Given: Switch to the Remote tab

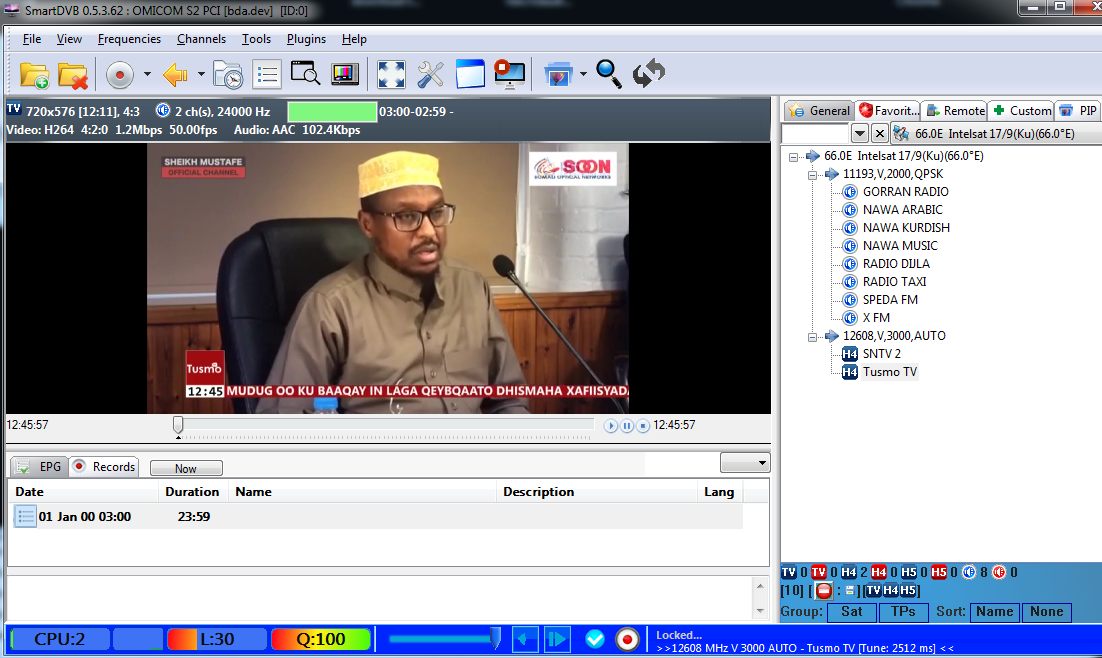Looking at the screenshot, I should (955, 110).
